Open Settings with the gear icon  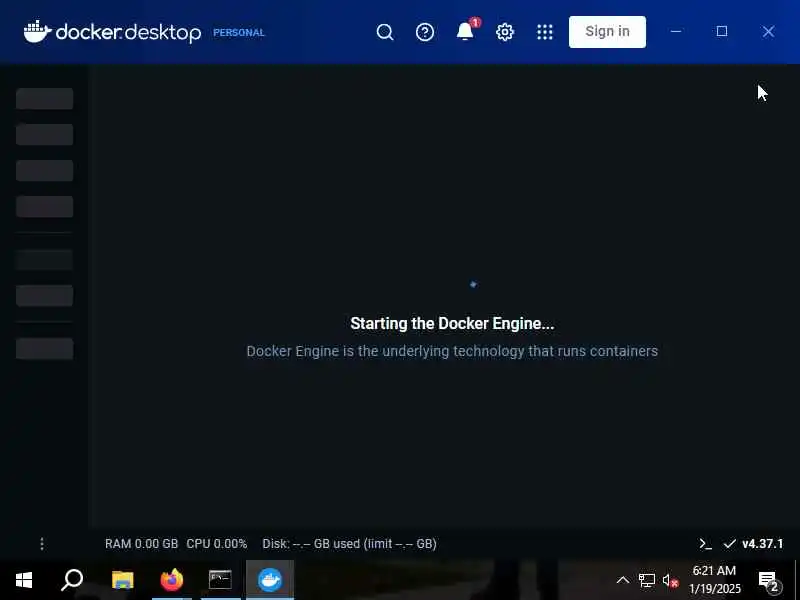pos(505,32)
